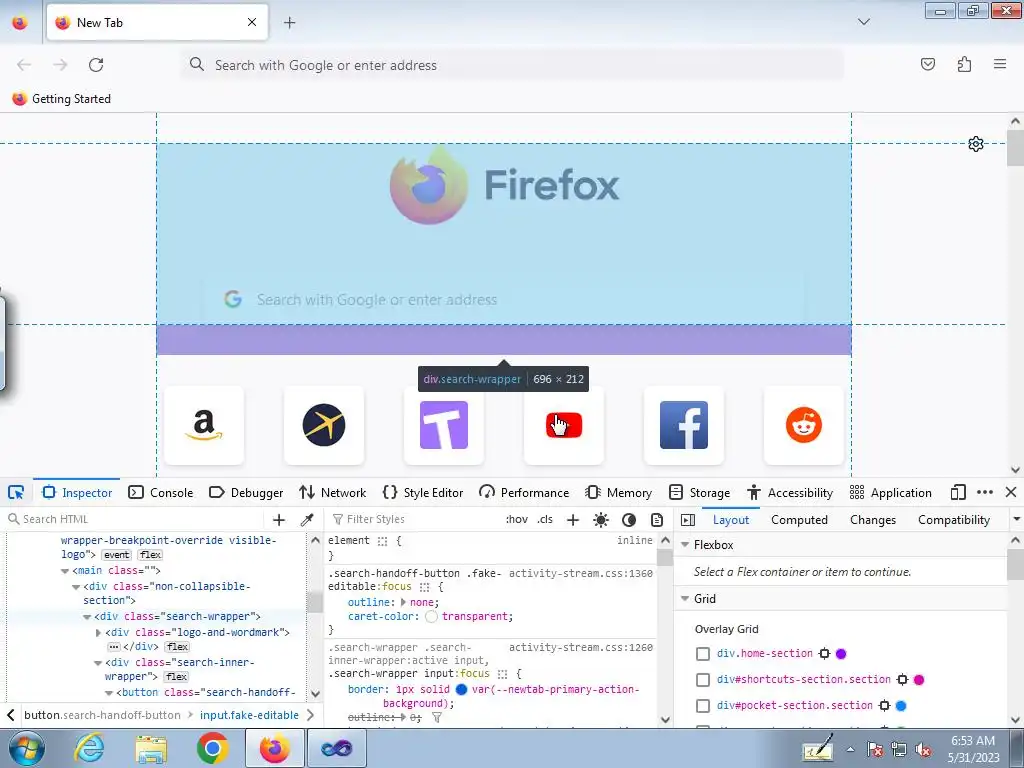Click the back navigation arrow

(x=24, y=65)
